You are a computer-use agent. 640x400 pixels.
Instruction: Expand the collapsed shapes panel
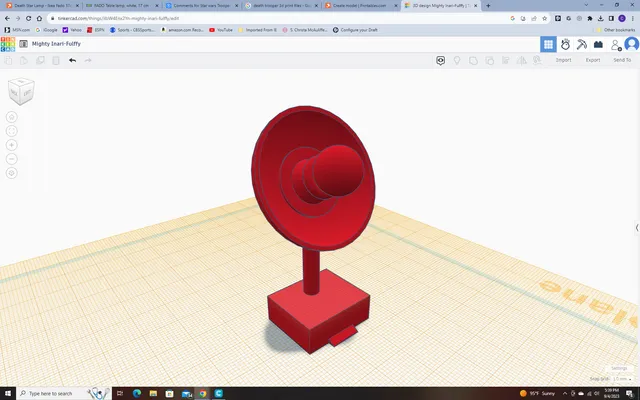637,228
